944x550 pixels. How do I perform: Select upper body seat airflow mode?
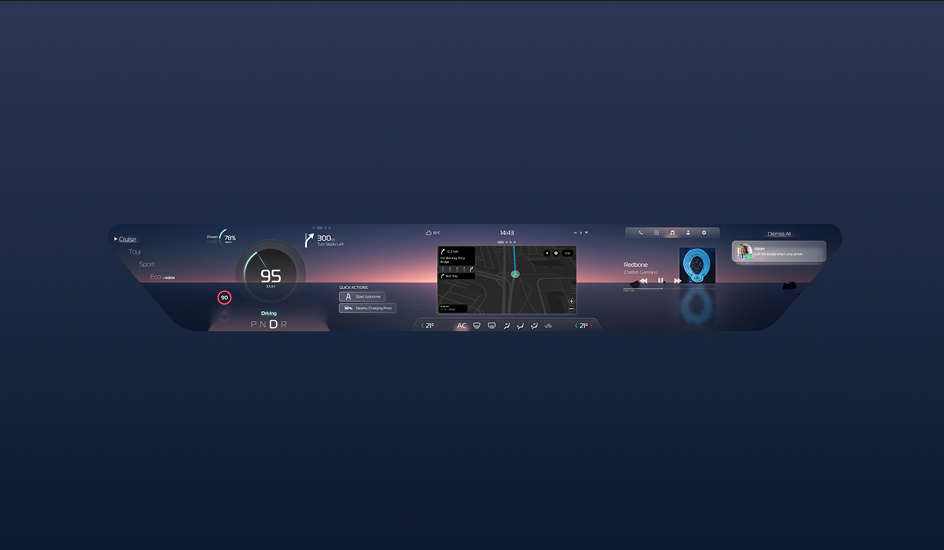click(506, 326)
